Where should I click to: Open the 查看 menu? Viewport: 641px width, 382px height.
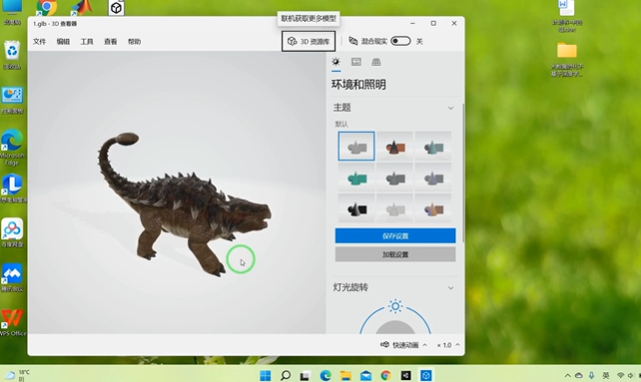pyautogui.click(x=110, y=41)
